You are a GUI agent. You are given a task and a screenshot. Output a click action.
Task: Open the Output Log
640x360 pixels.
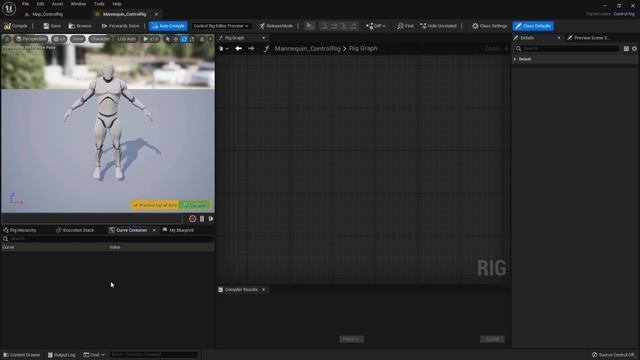click(x=62, y=355)
